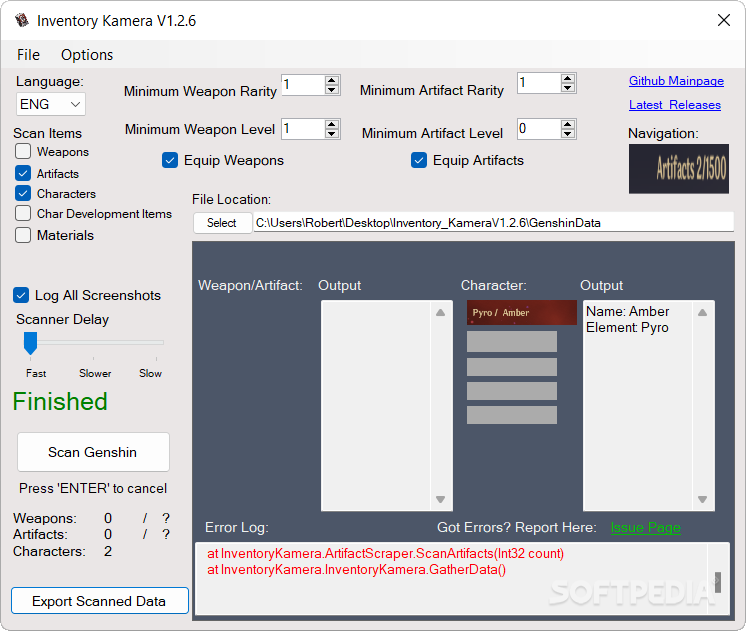Enable Char Development Items checkbox
This screenshot has height=631, width=746.
[x=23, y=213]
